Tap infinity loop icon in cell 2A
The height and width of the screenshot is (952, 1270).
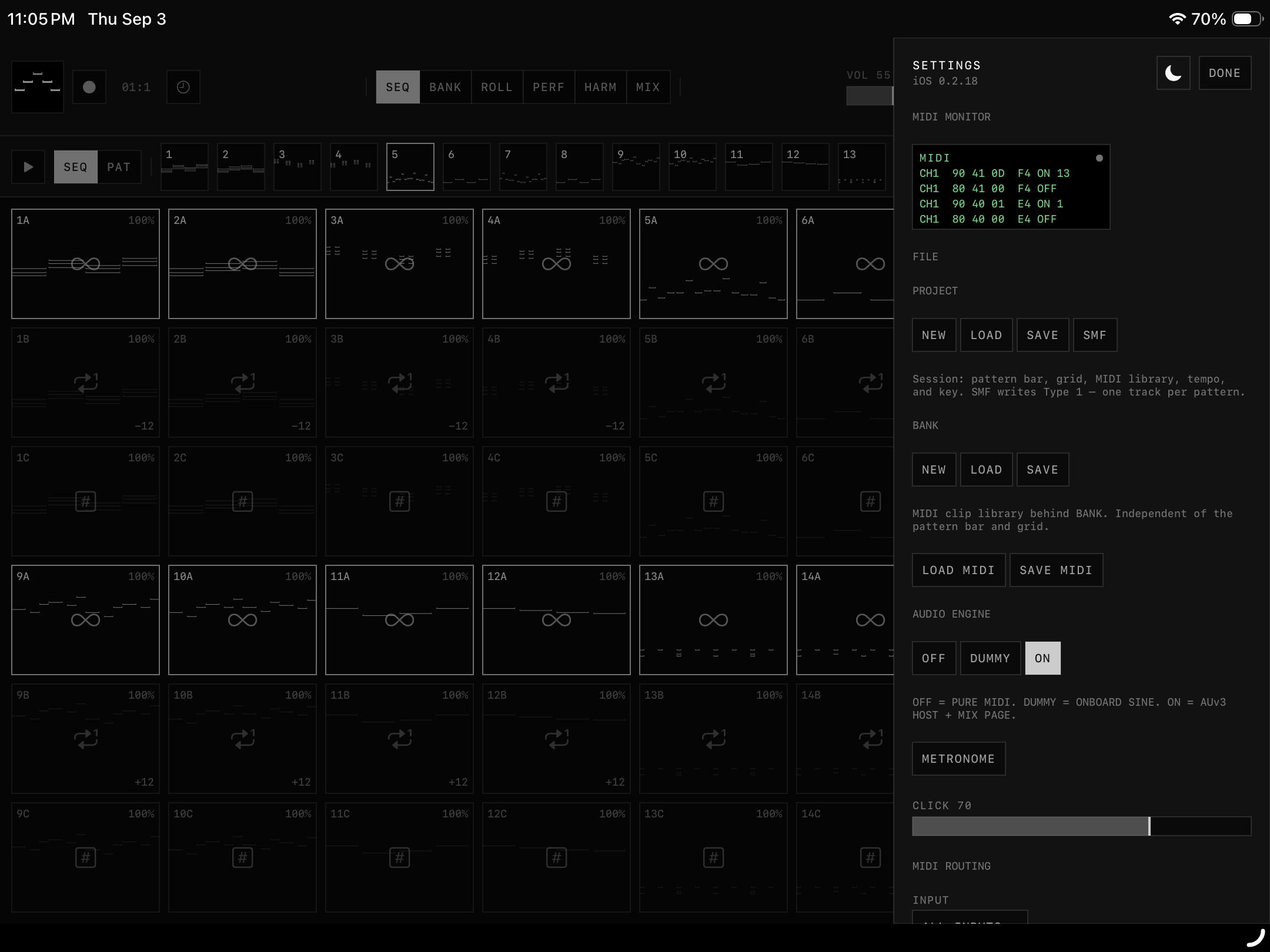tap(242, 264)
